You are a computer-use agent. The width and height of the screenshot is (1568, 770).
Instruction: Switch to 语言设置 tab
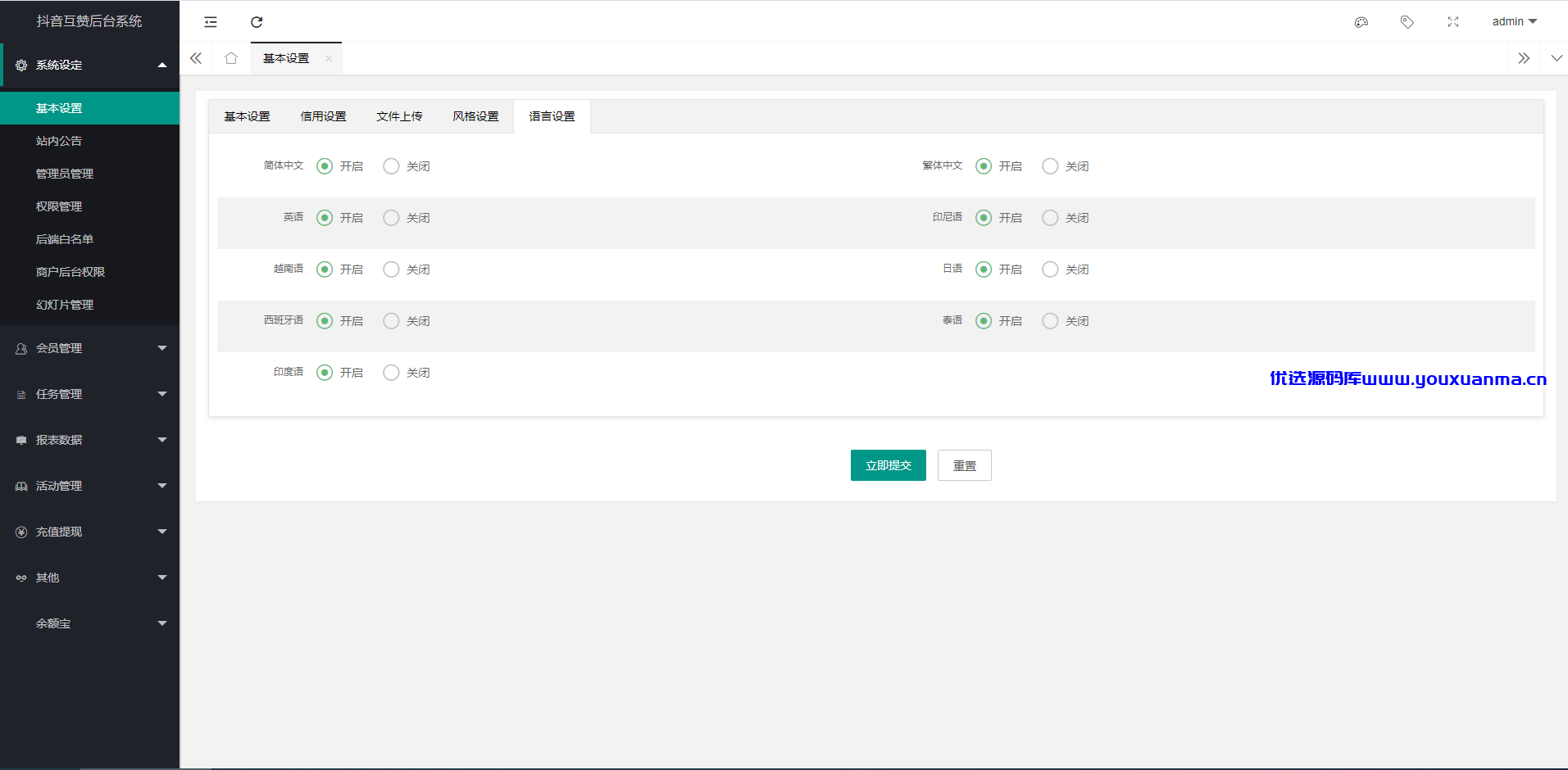click(x=552, y=116)
